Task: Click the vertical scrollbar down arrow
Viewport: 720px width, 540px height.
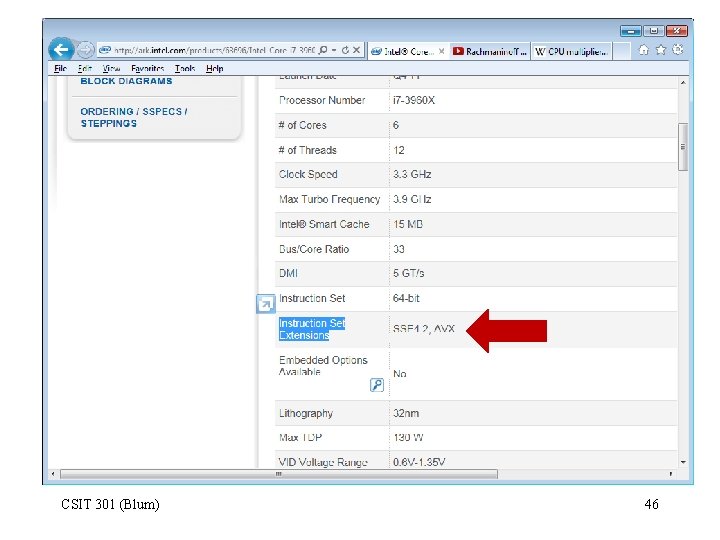Action: coord(683,462)
